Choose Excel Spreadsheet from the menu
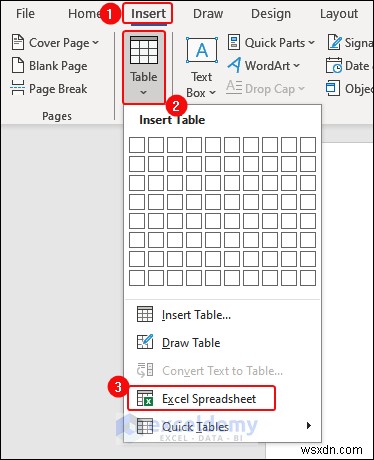The image size is (374, 460). [x=202, y=398]
